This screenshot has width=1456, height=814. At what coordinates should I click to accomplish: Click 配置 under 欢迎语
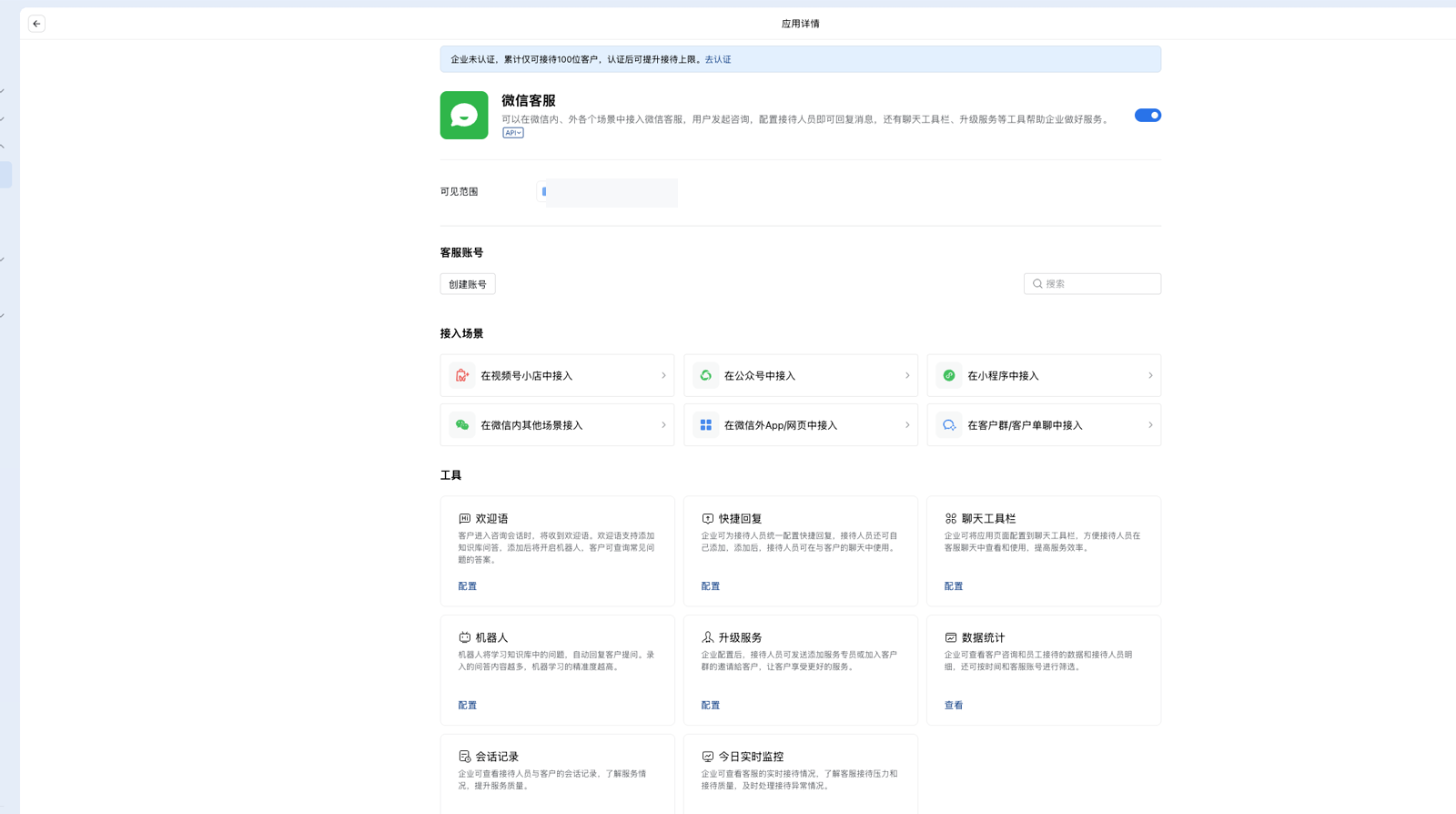[x=468, y=586]
